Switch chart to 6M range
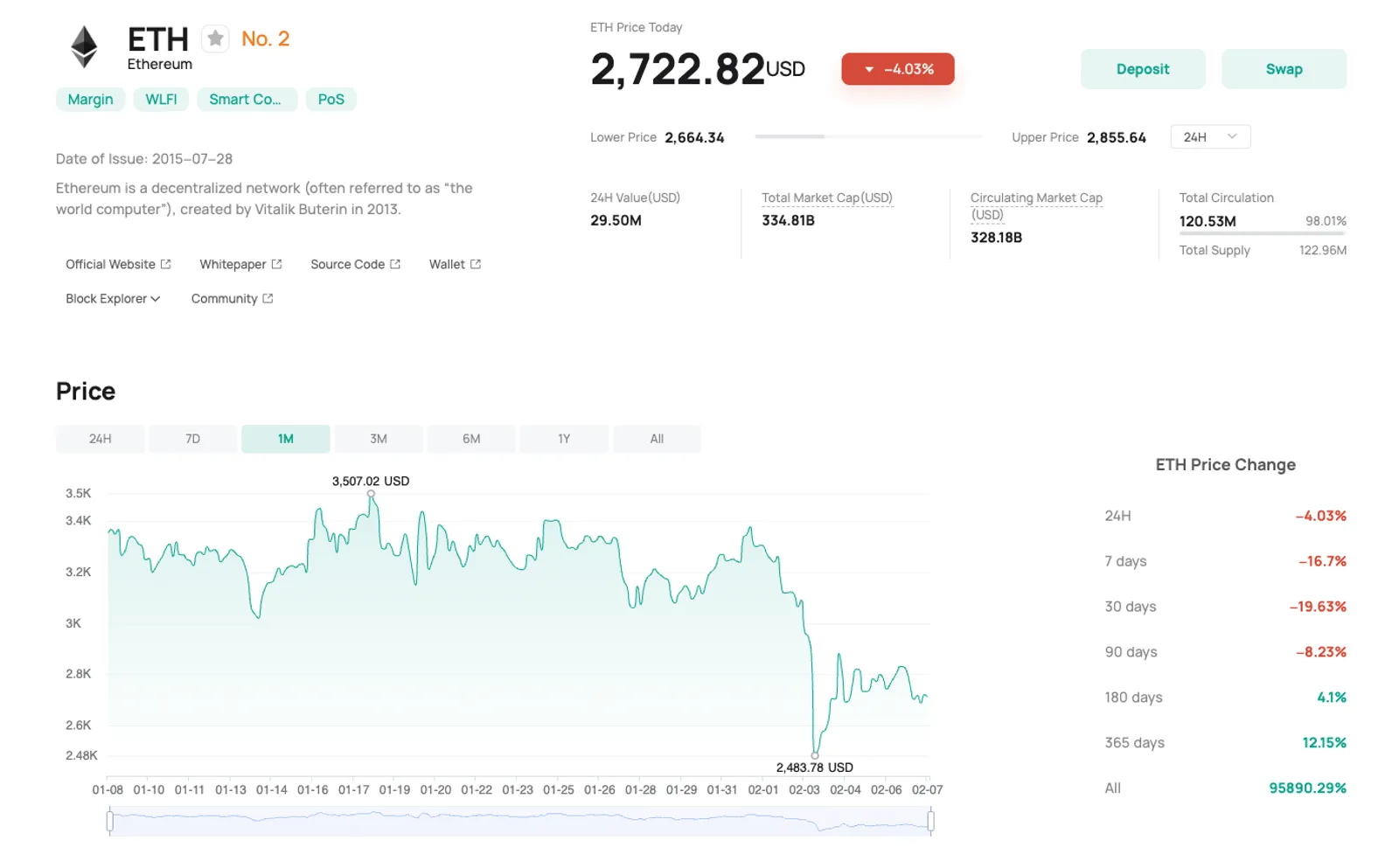 coord(471,439)
